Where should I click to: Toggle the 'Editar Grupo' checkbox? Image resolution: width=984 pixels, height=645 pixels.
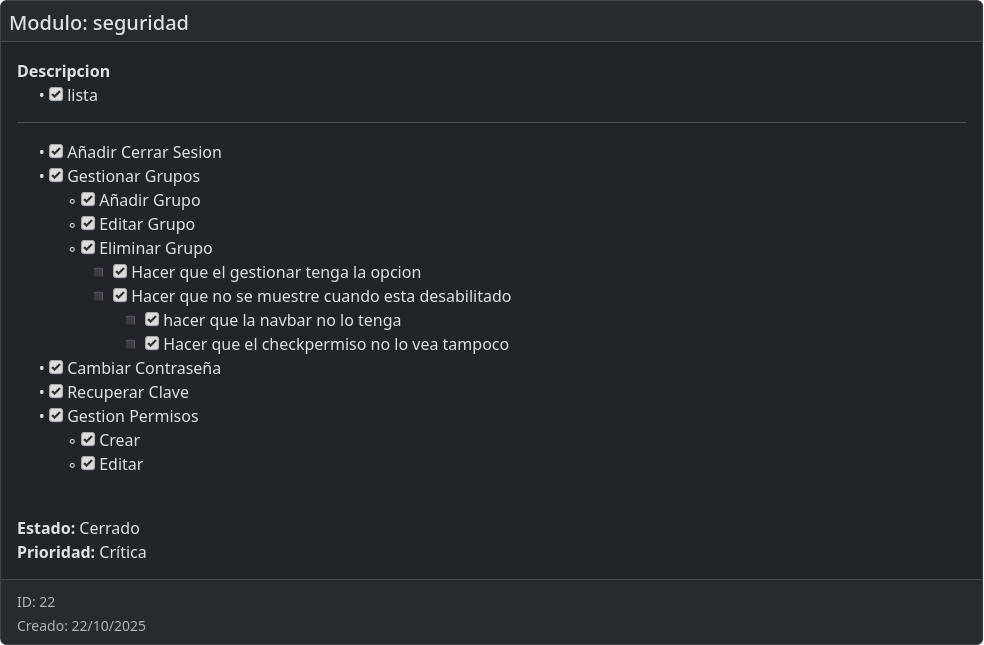click(x=88, y=224)
